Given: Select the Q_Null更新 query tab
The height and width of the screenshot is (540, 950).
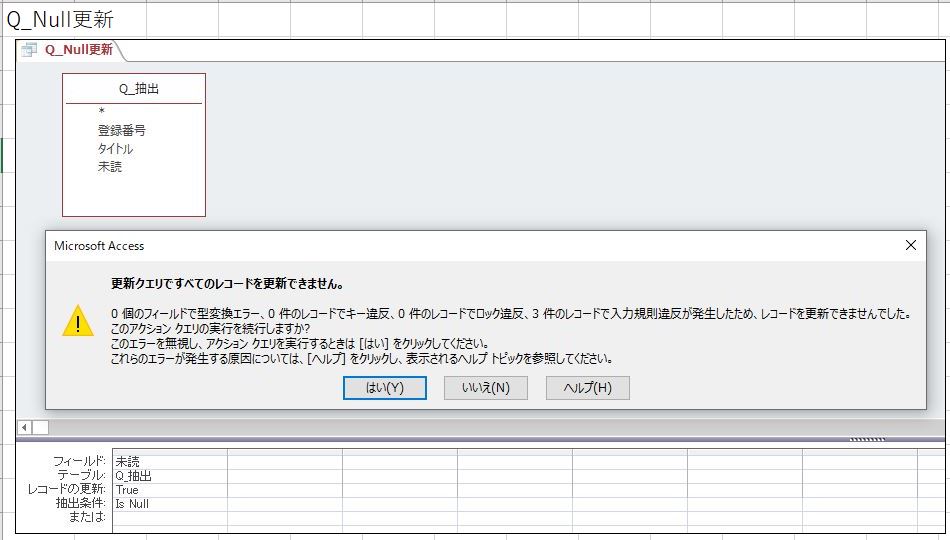Looking at the screenshot, I should coord(78,49).
